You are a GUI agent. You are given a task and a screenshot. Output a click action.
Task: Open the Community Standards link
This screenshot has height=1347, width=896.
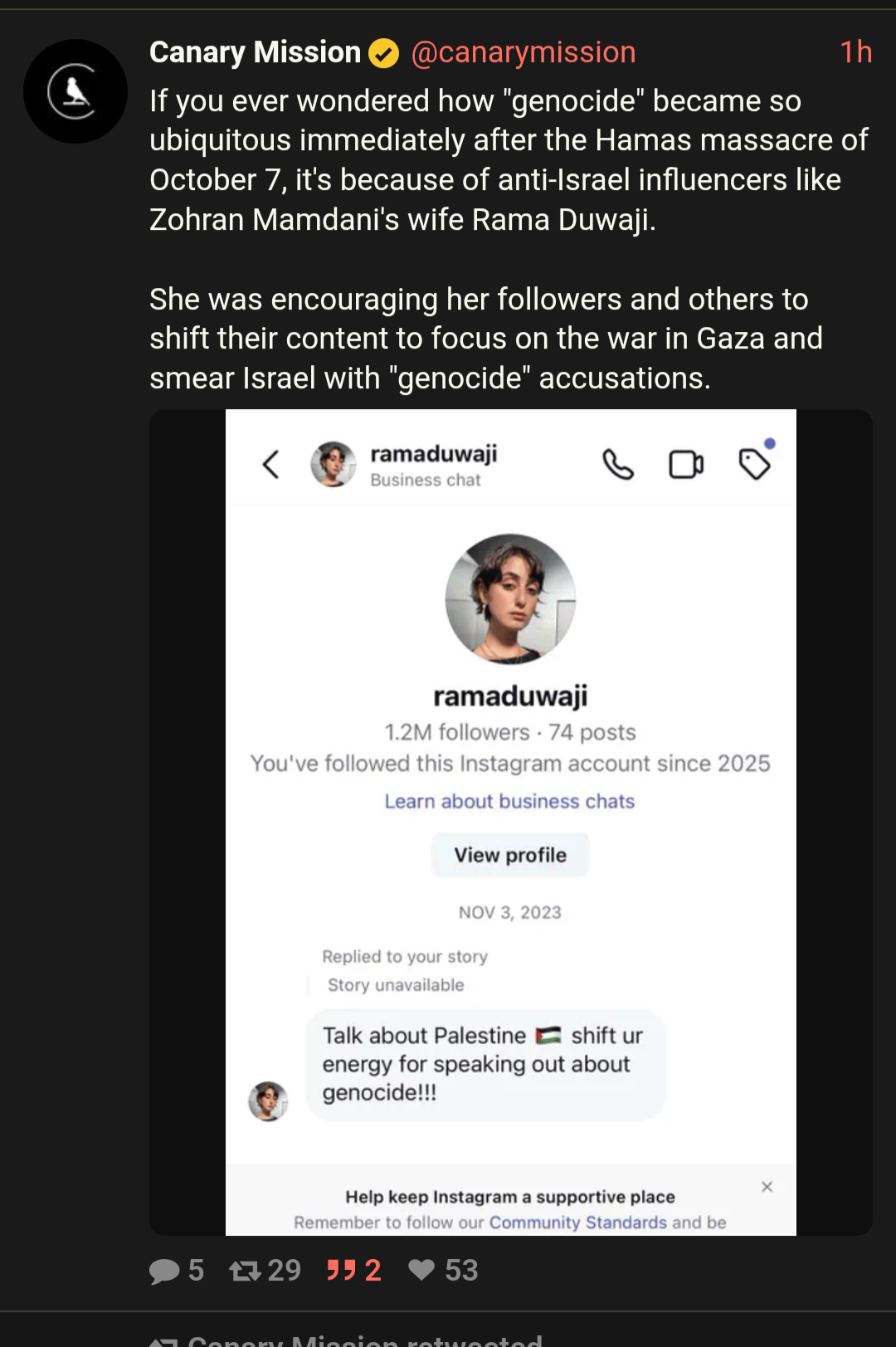pyautogui.click(x=577, y=1223)
